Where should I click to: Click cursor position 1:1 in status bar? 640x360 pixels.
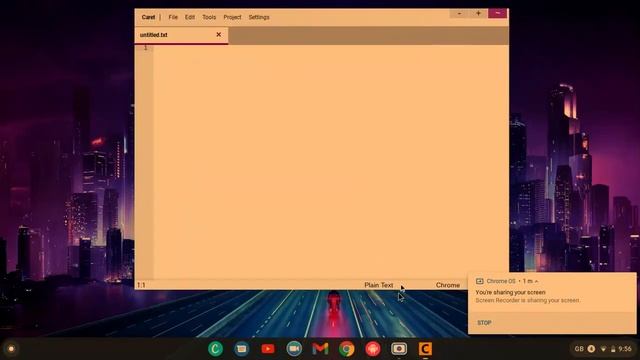pos(141,285)
